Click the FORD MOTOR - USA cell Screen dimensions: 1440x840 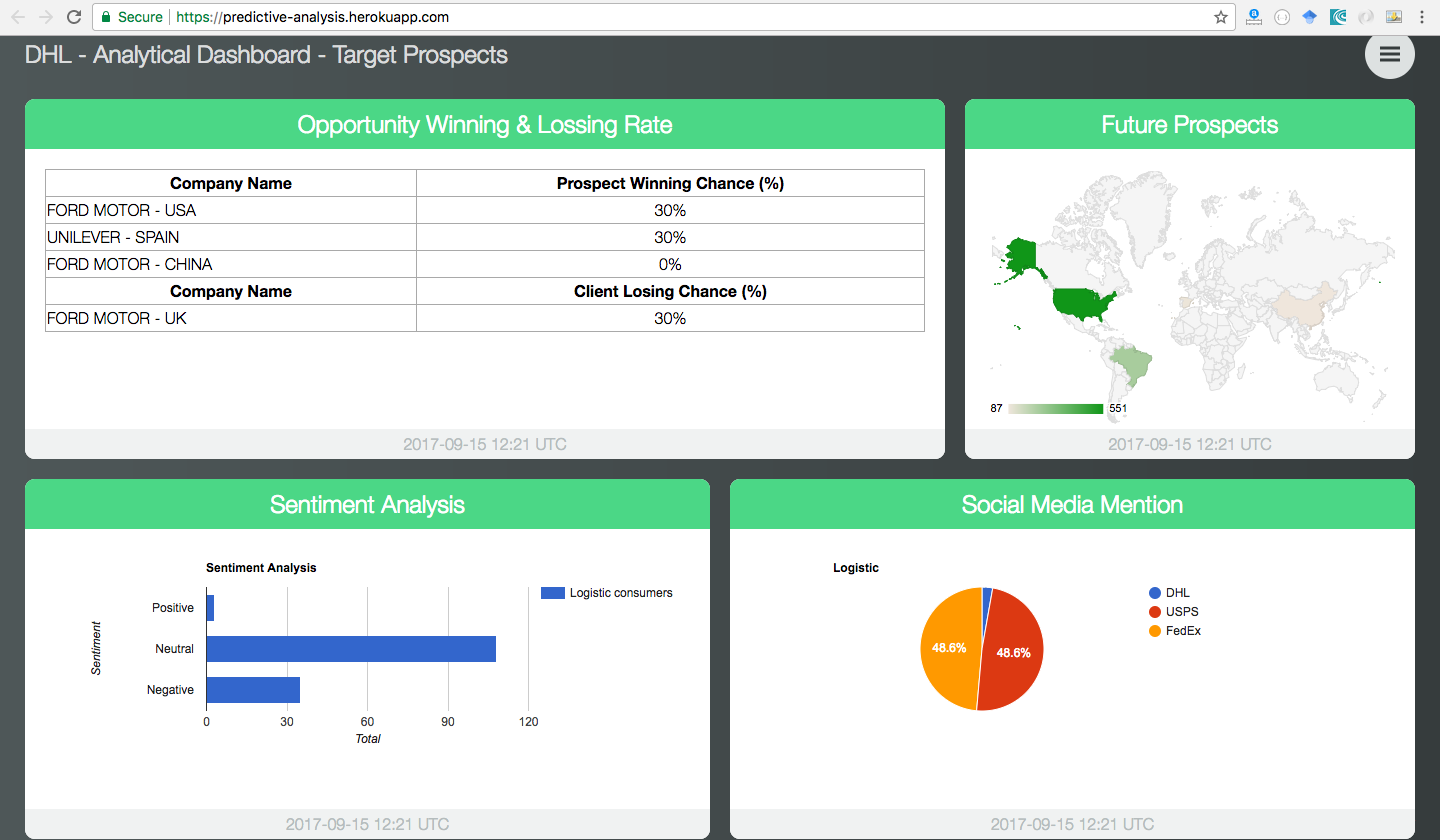pyautogui.click(x=231, y=210)
